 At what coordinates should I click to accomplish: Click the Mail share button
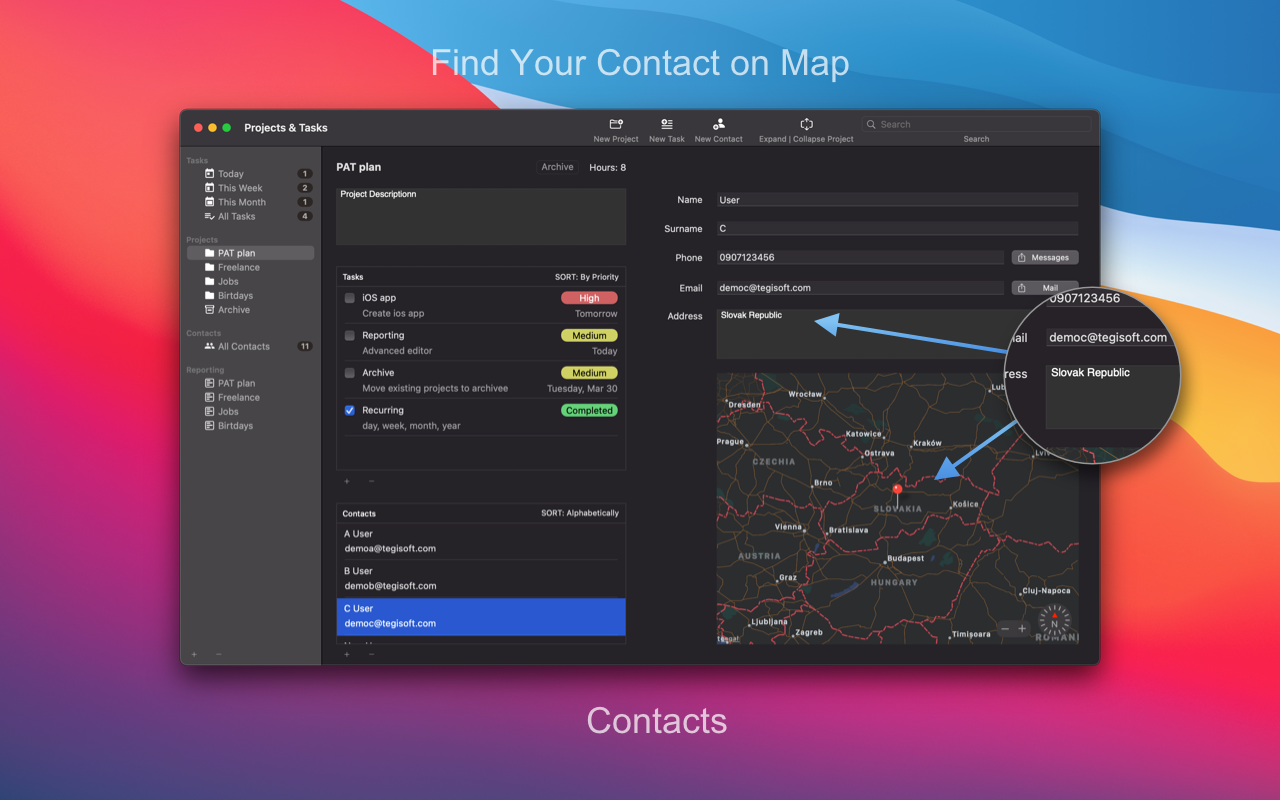click(x=1045, y=288)
